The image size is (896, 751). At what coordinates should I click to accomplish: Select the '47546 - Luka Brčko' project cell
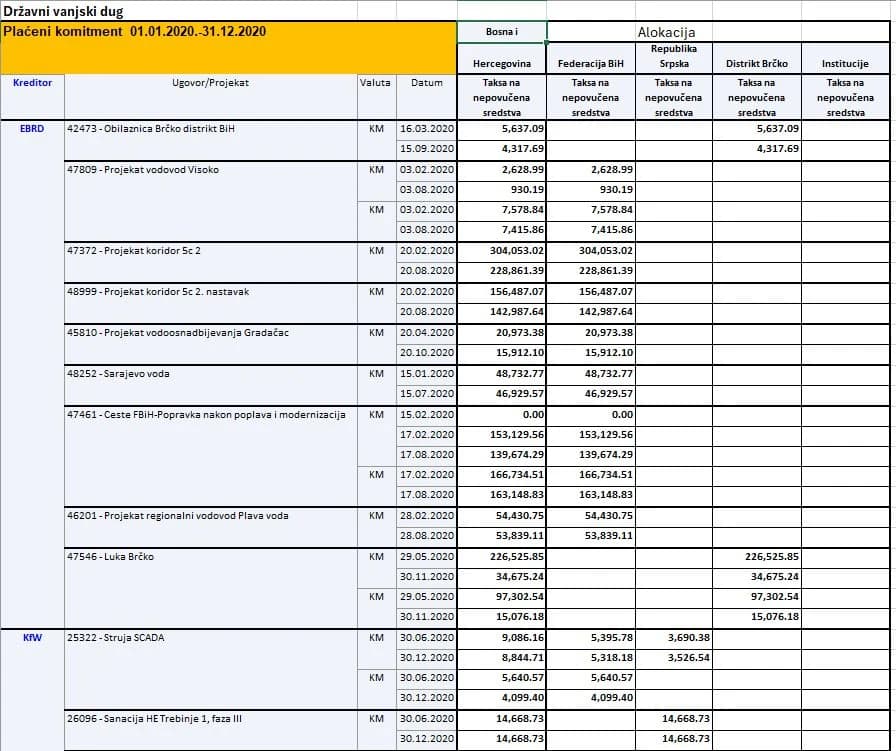211,588
